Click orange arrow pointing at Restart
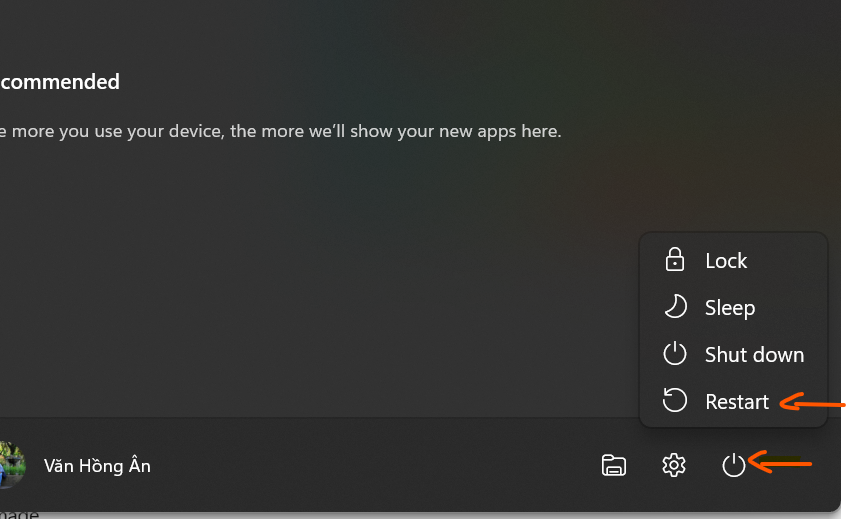Viewport: 846px width, 519px height. [x=810, y=404]
